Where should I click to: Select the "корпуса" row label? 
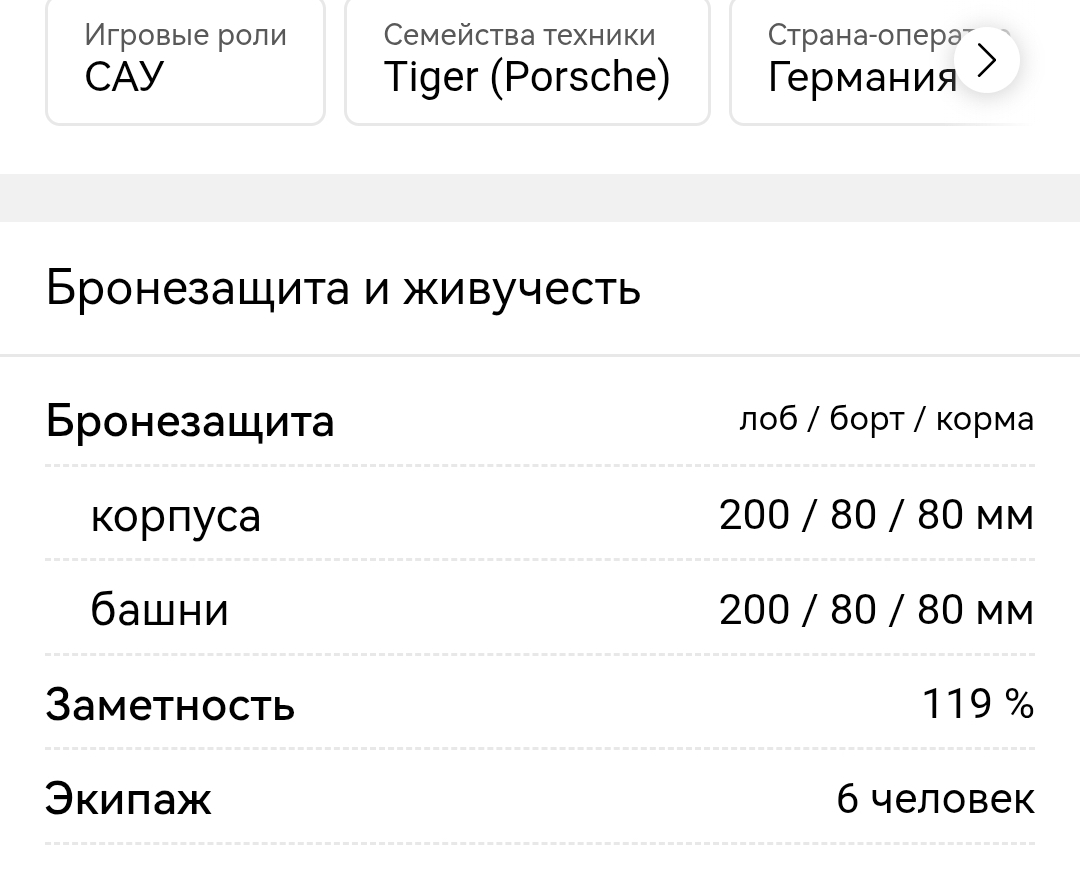tap(175, 516)
